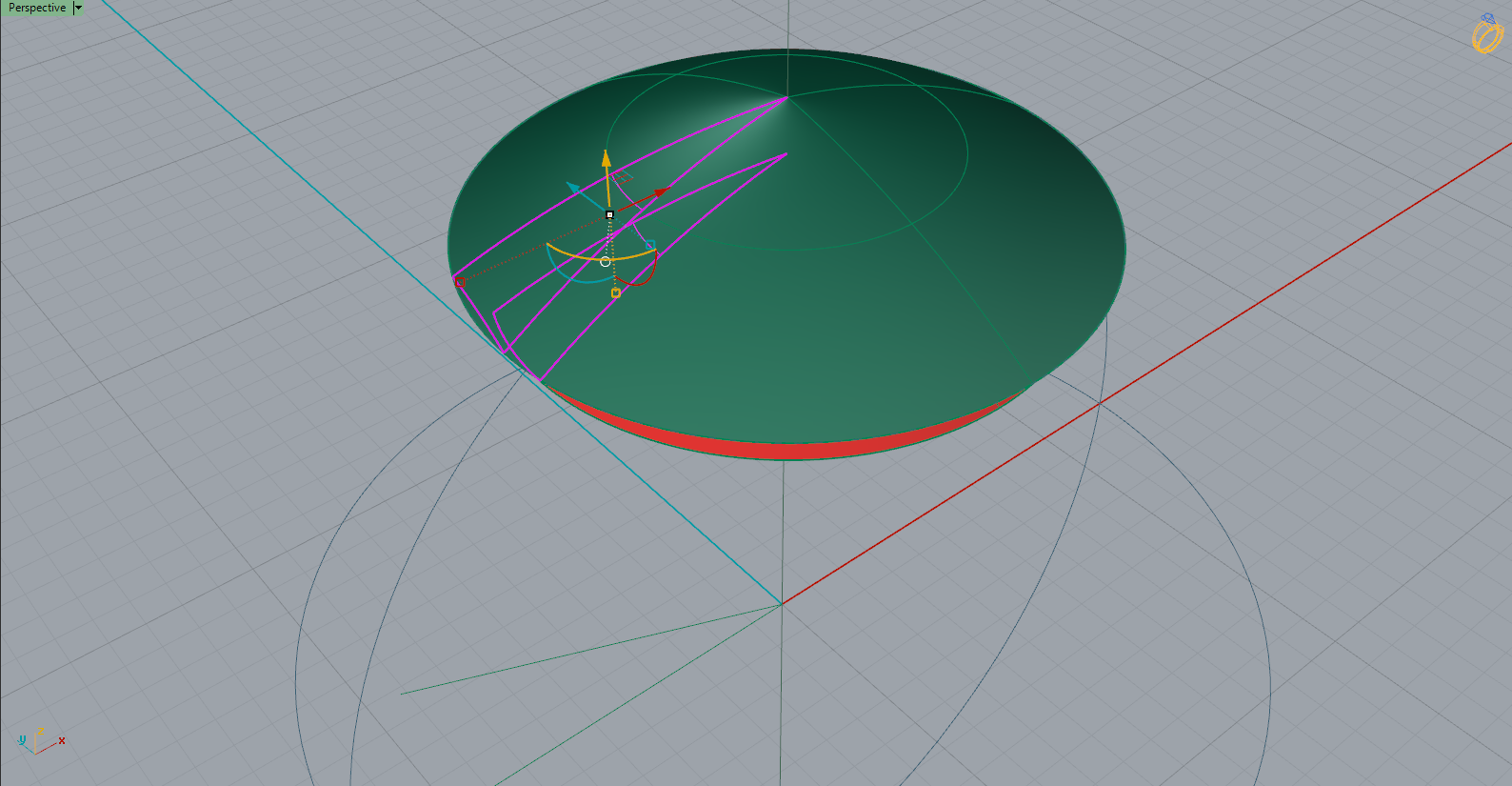
Task: Click the gumball red move arrow tip
Action: [x=662, y=192]
